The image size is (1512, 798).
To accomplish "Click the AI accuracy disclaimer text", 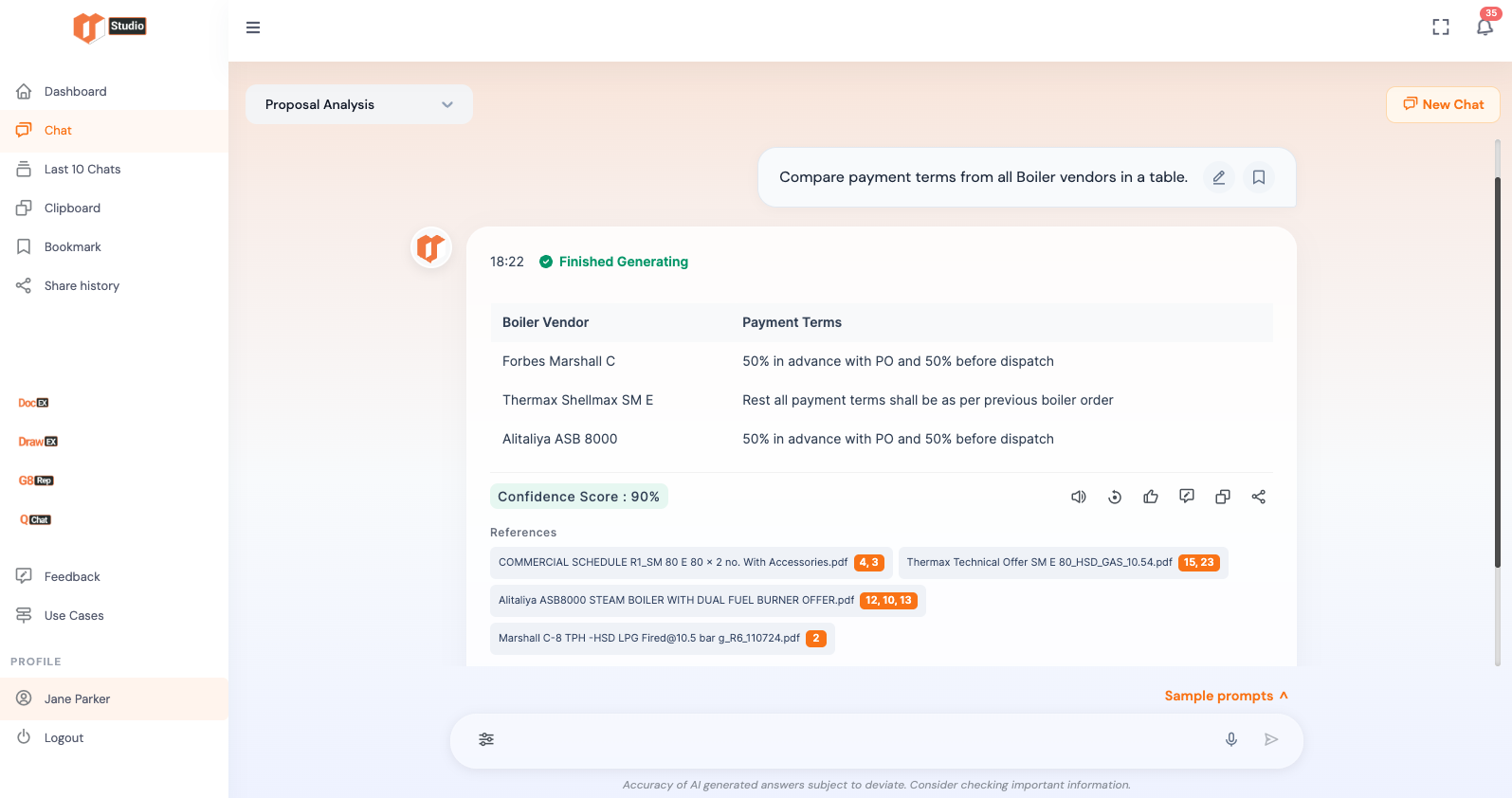I will pyautogui.click(x=876, y=785).
